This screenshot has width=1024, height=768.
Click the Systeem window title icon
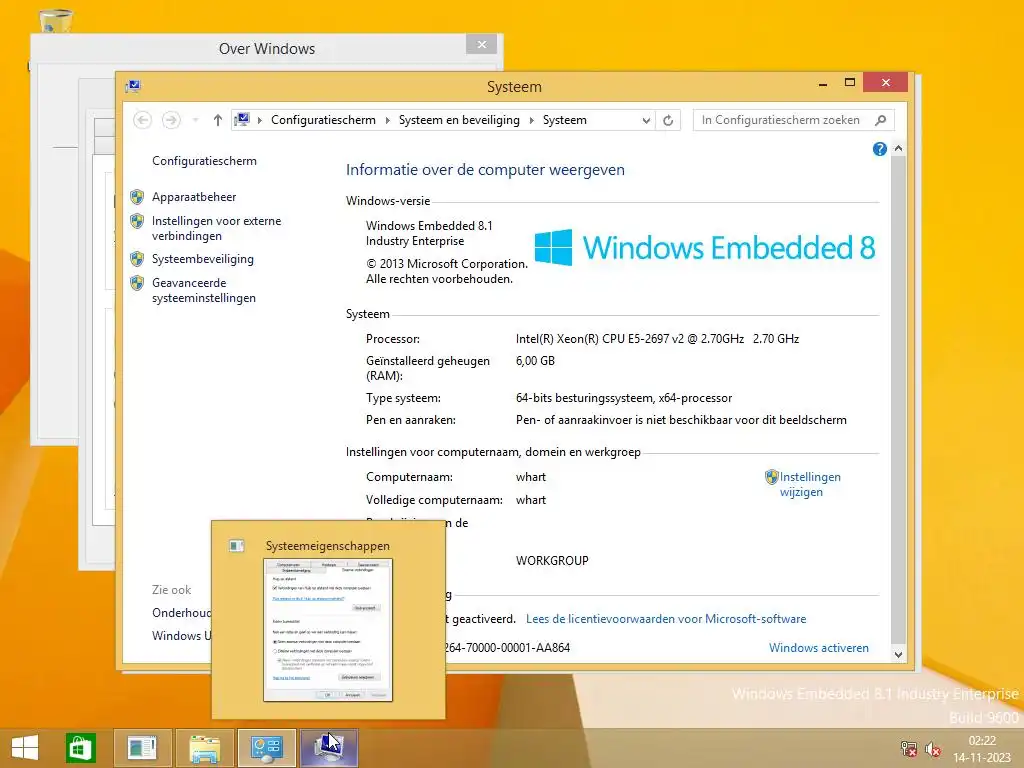133,86
